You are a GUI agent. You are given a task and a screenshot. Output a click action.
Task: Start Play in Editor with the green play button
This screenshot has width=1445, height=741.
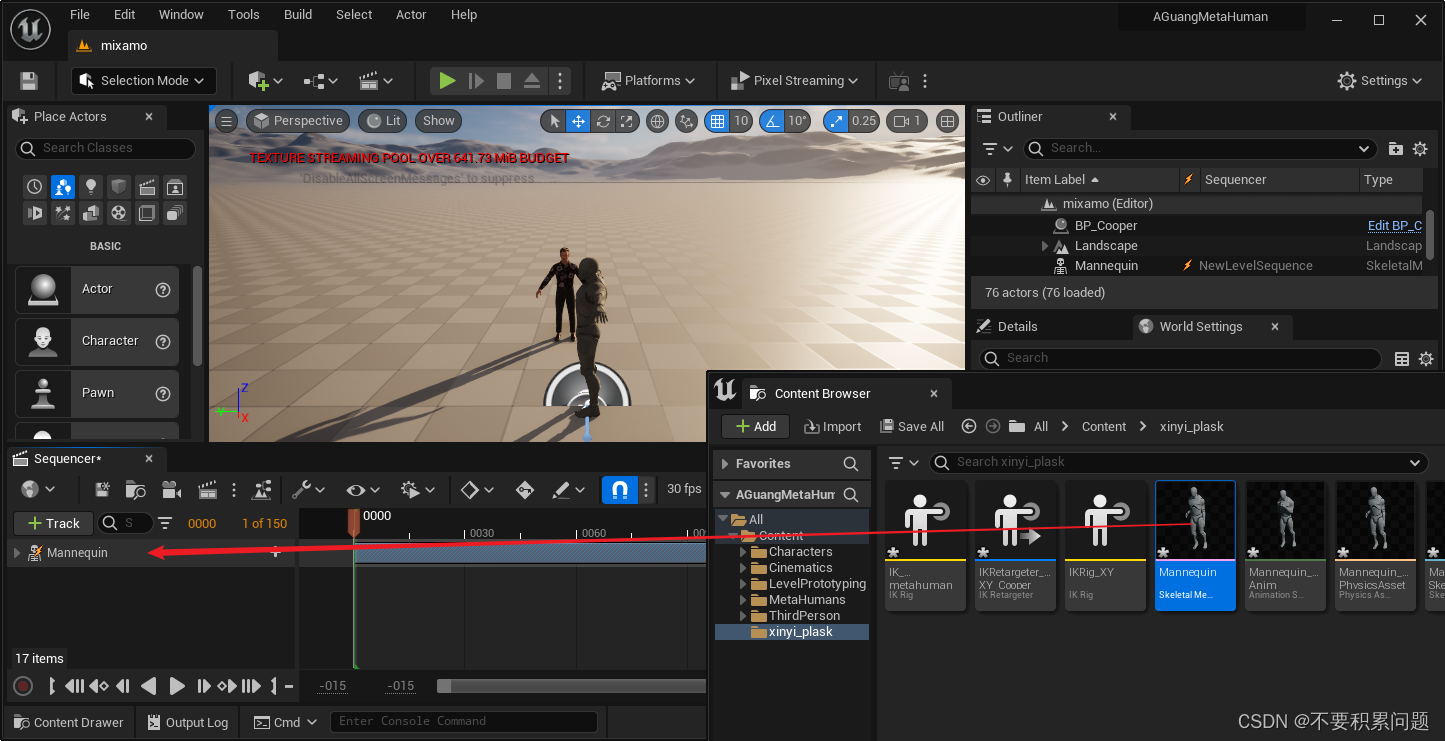tap(447, 81)
